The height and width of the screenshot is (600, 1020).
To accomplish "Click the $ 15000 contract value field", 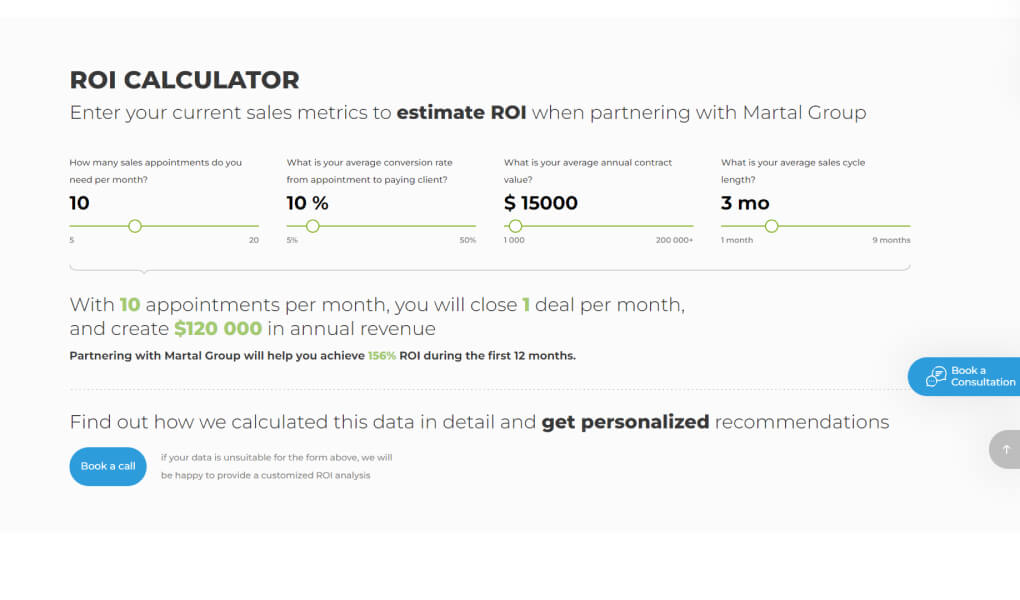I will point(541,203).
